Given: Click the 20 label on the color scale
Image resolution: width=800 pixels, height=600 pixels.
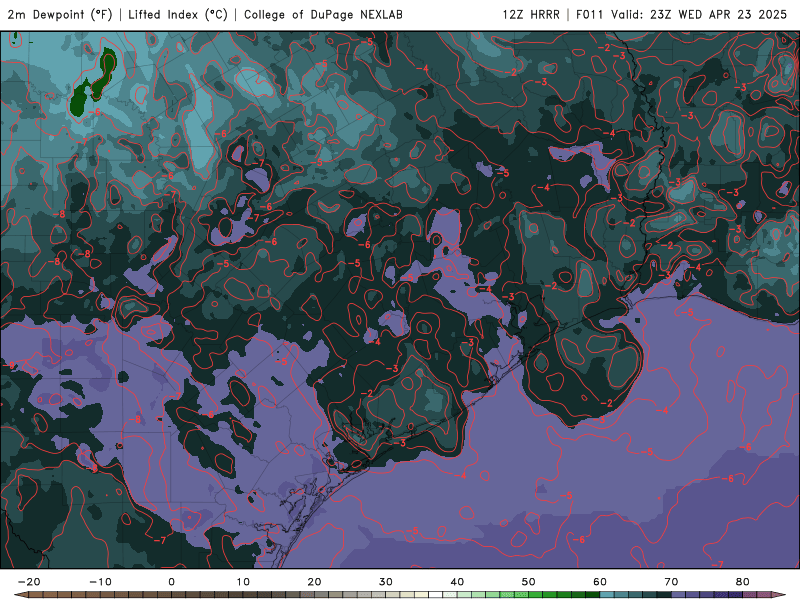Looking at the screenshot, I should coord(314,582).
